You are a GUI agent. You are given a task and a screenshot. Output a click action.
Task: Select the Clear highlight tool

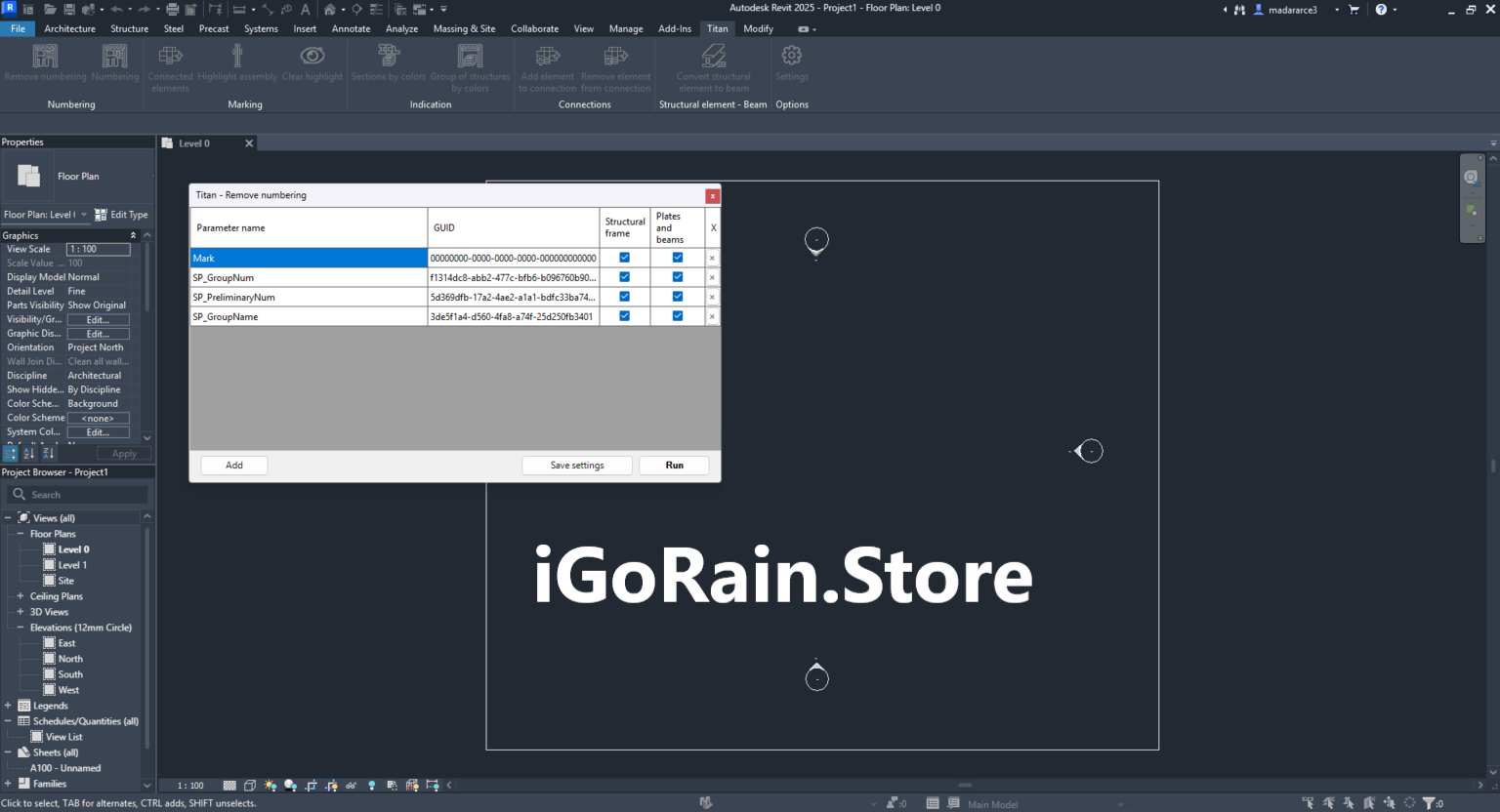tap(312, 57)
